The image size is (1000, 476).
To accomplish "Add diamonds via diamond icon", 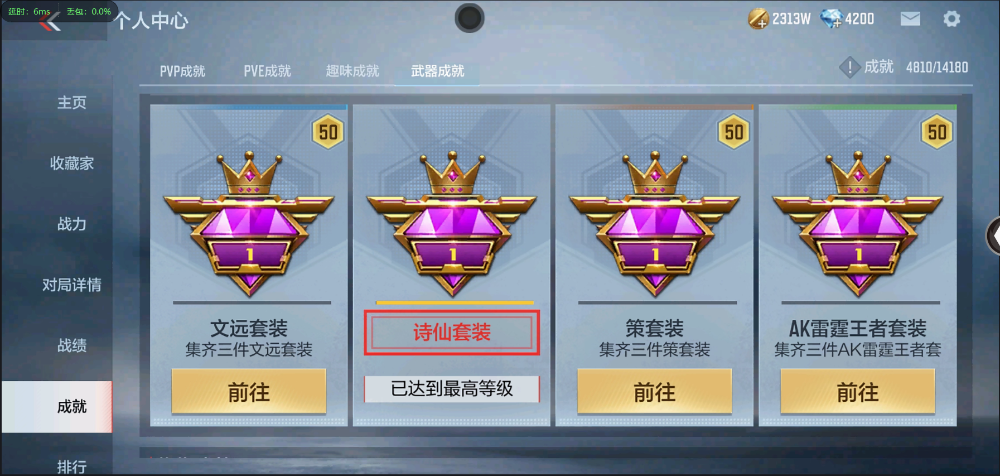I will [832, 19].
